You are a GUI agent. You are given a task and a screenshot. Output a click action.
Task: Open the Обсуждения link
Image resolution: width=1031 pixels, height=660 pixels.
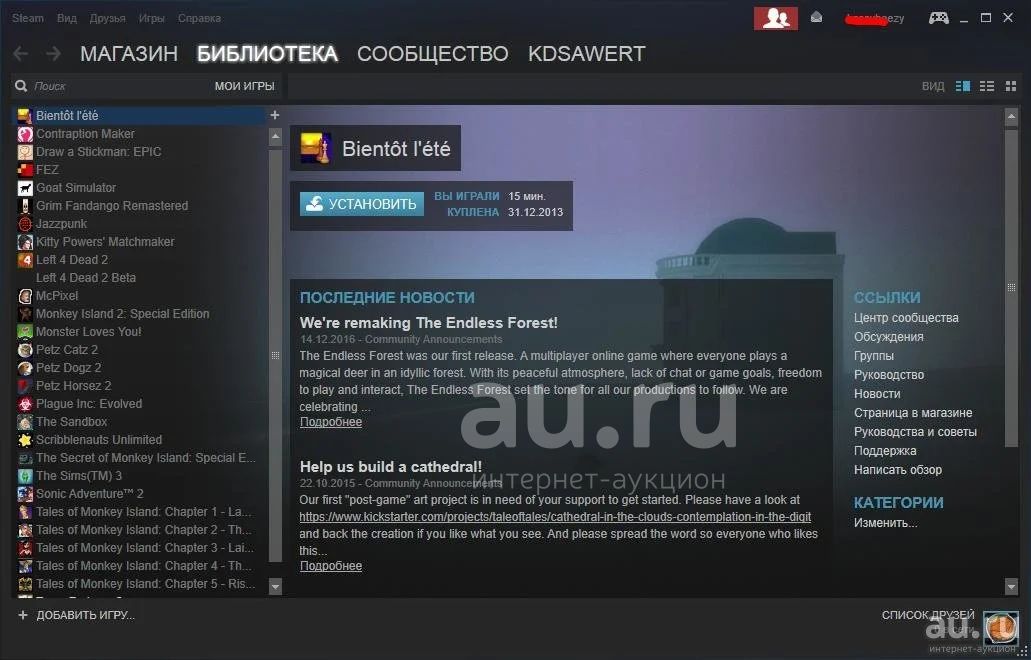[888, 337]
